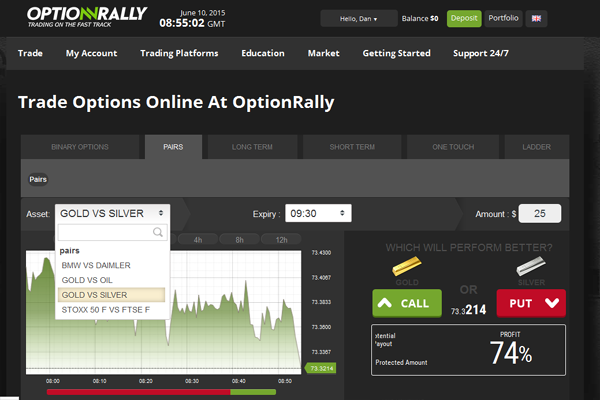Click the gold bar icon

[407, 265]
